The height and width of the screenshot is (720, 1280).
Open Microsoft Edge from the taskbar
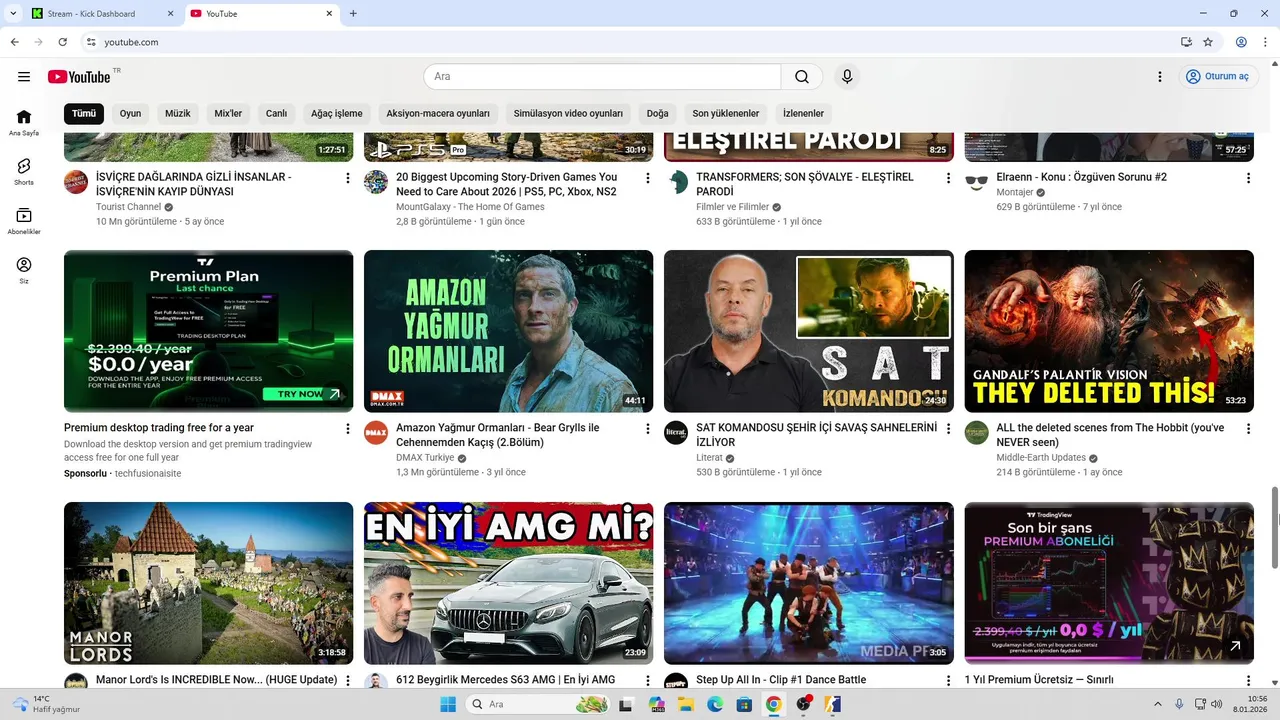tap(715, 704)
